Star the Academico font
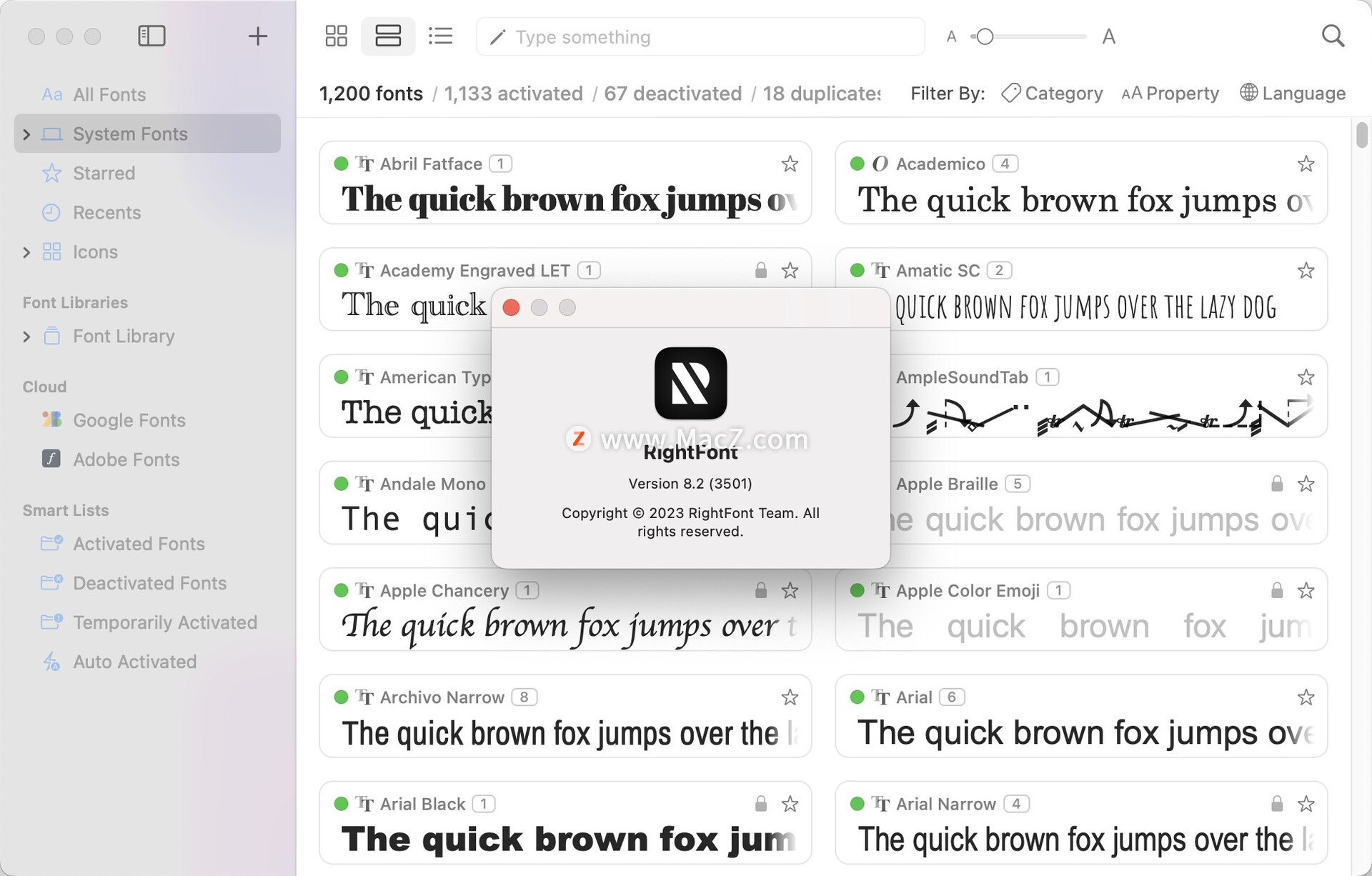This screenshot has height=876, width=1372. 1306,164
